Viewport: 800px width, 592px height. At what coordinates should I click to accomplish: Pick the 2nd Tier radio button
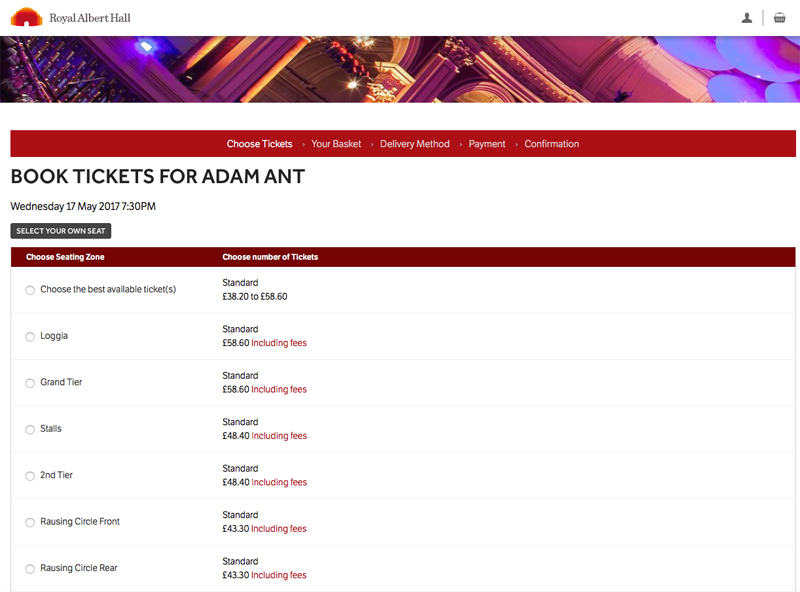pos(30,476)
